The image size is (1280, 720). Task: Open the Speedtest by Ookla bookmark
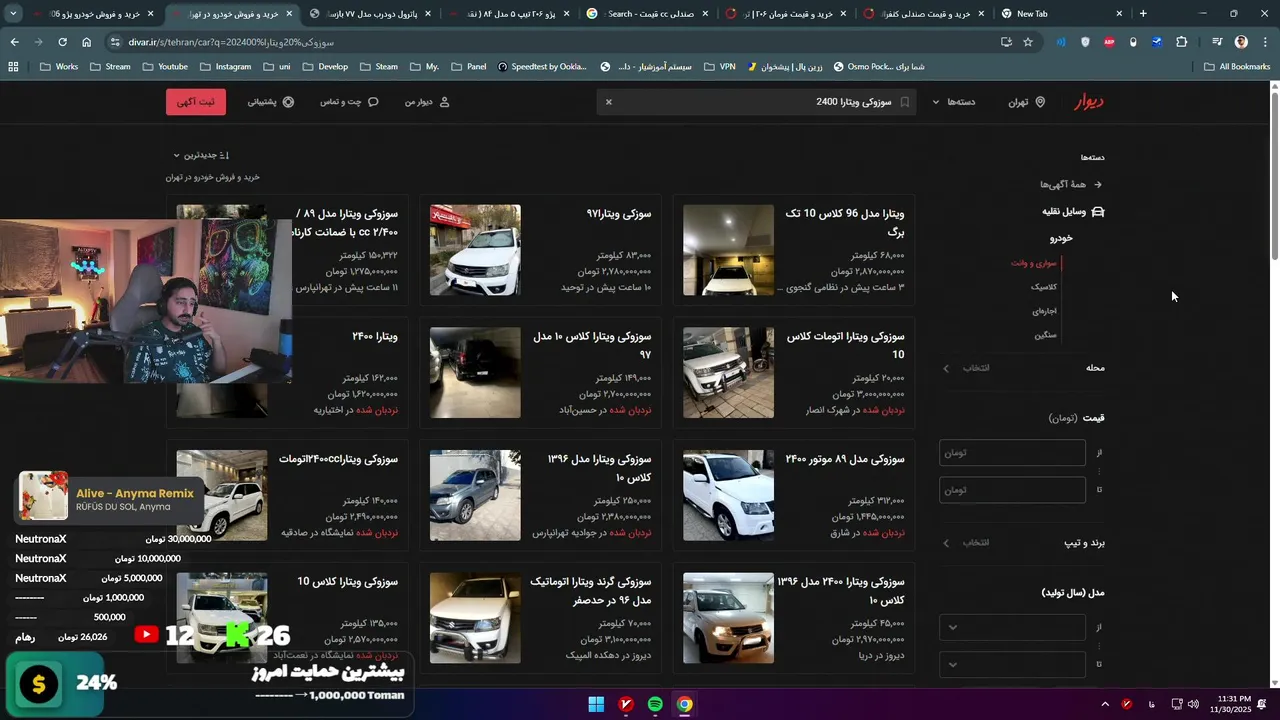pyautogui.click(x=542, y=67)
